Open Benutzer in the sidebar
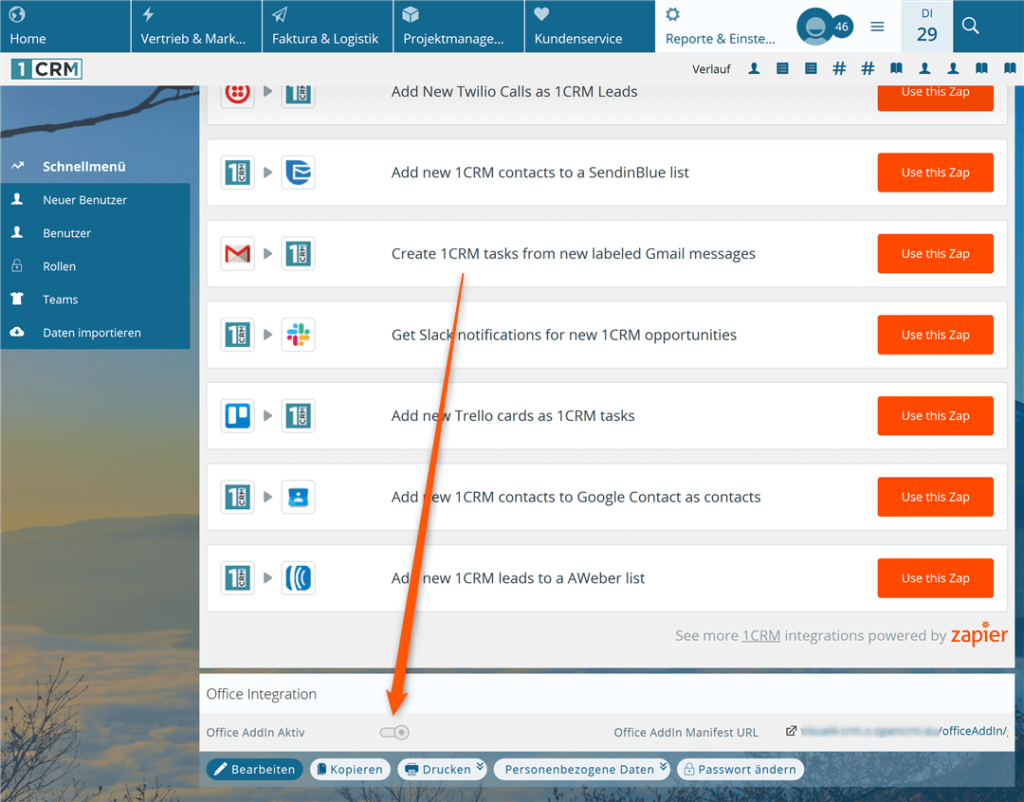The height and width of the screenshot is (802, 1024). [67, 233]
